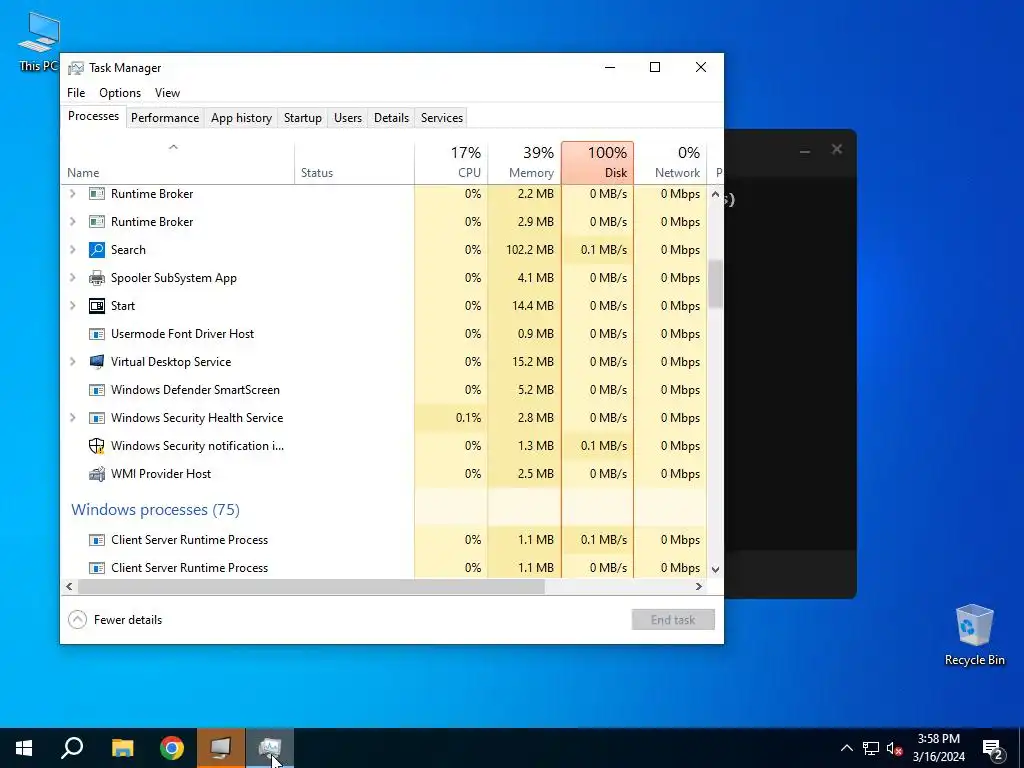Sort by the Name column header

coord(177,163)
